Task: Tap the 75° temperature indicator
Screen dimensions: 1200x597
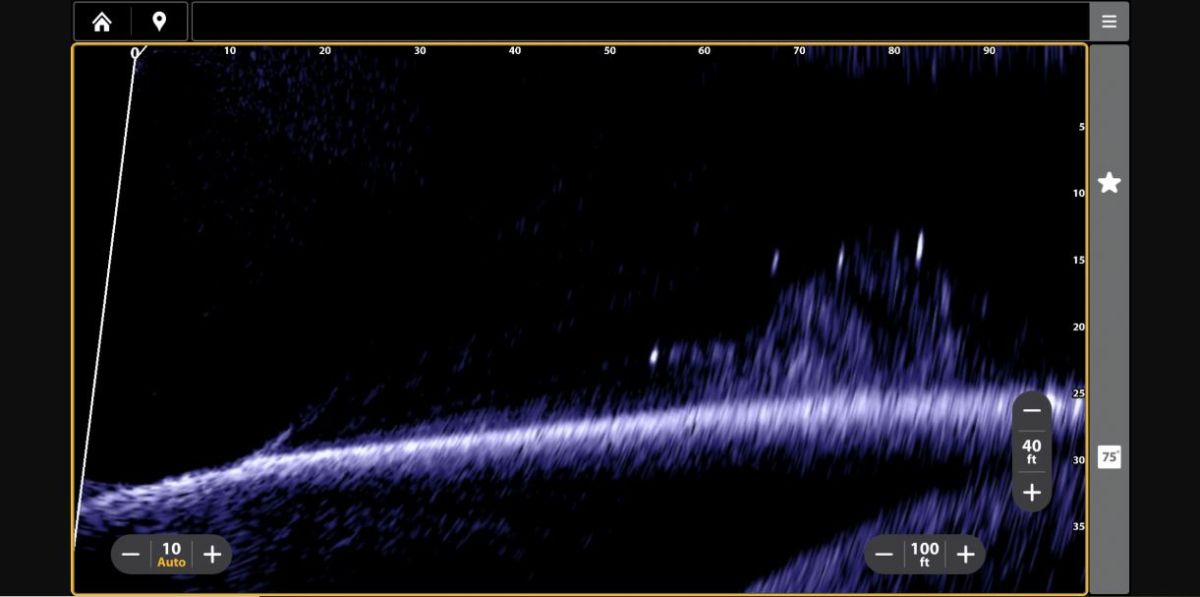Action: pos(1109,457)
